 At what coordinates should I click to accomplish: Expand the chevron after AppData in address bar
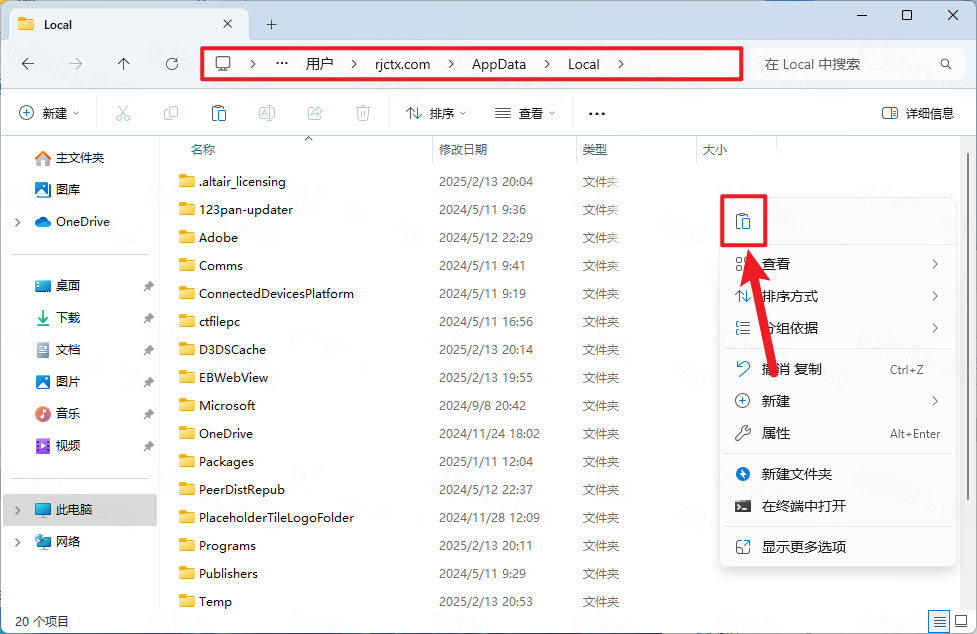[x=546, y=64]
